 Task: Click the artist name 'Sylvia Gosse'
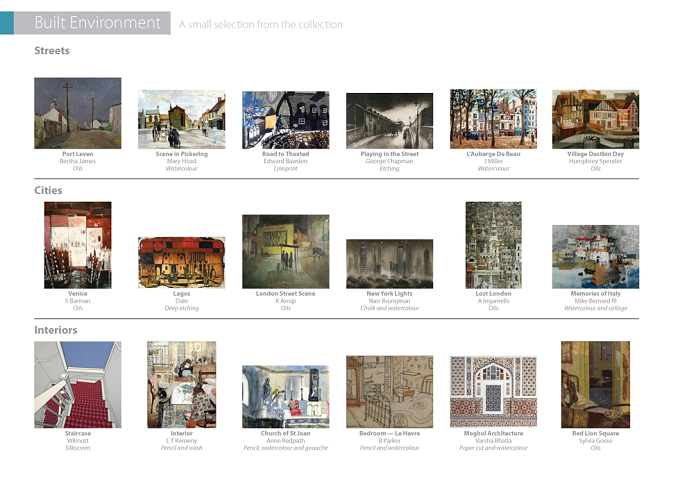595,441
